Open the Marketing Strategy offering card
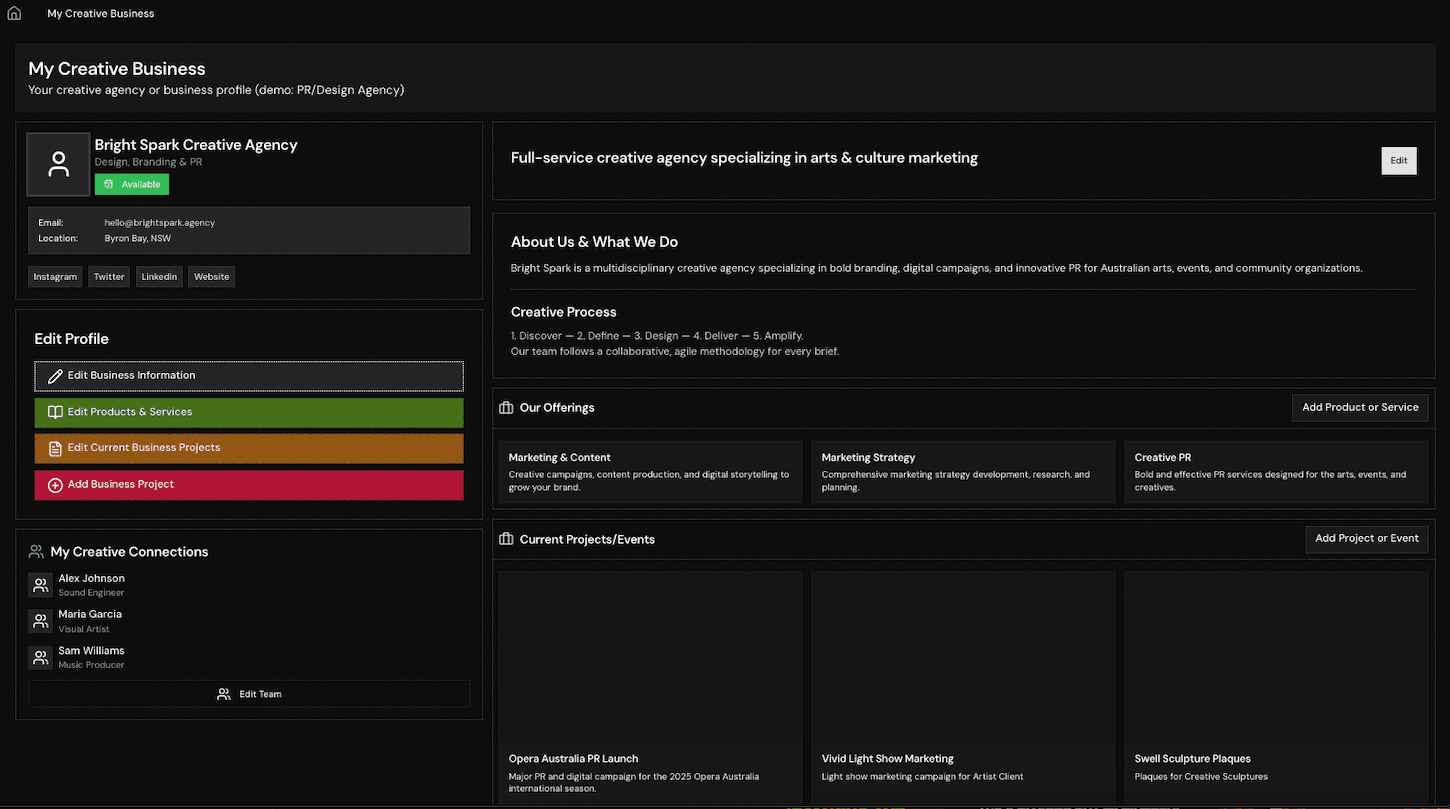1450x809 pixels. (963, 472)
